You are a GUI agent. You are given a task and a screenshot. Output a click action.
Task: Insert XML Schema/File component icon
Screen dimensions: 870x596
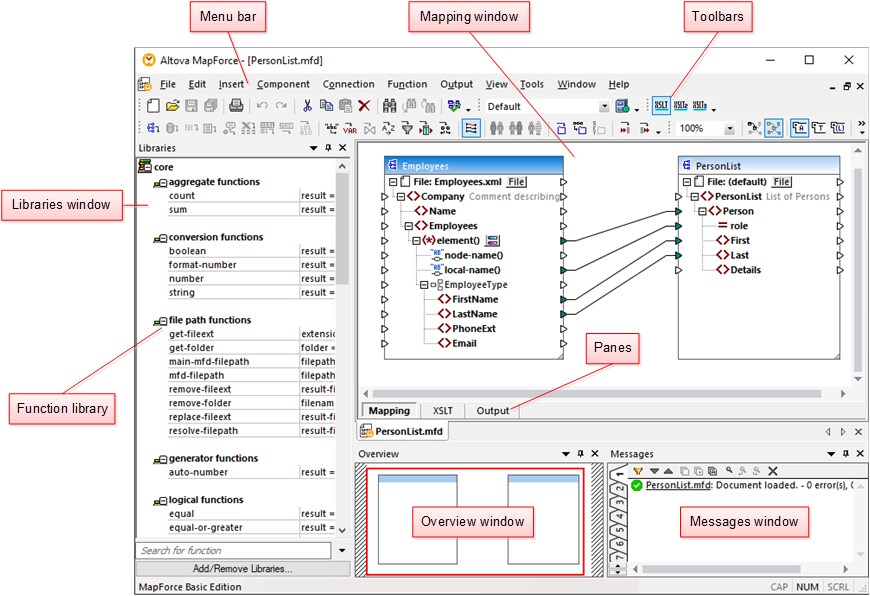153,128
